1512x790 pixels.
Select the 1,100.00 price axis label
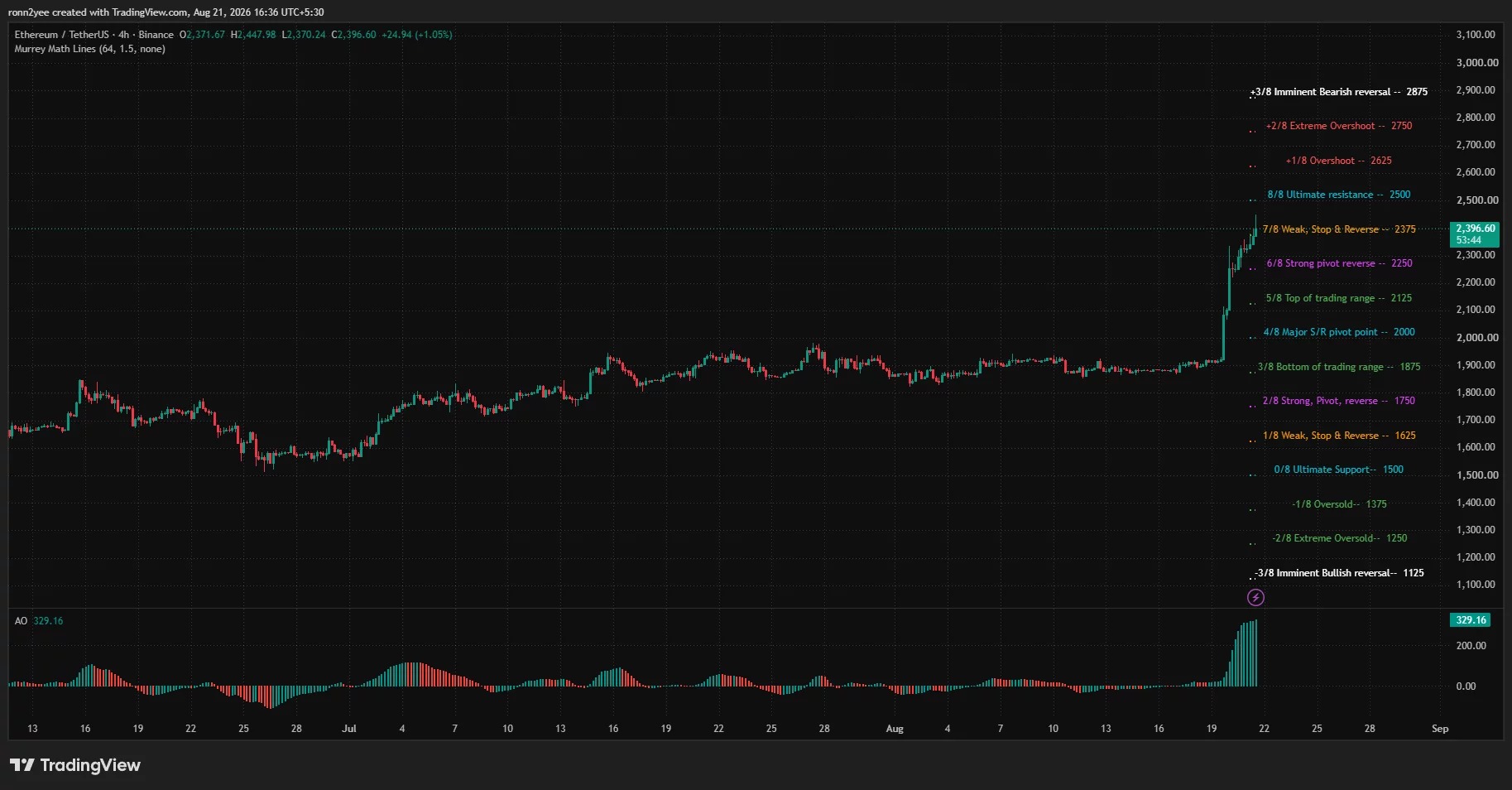(1476, 585)
